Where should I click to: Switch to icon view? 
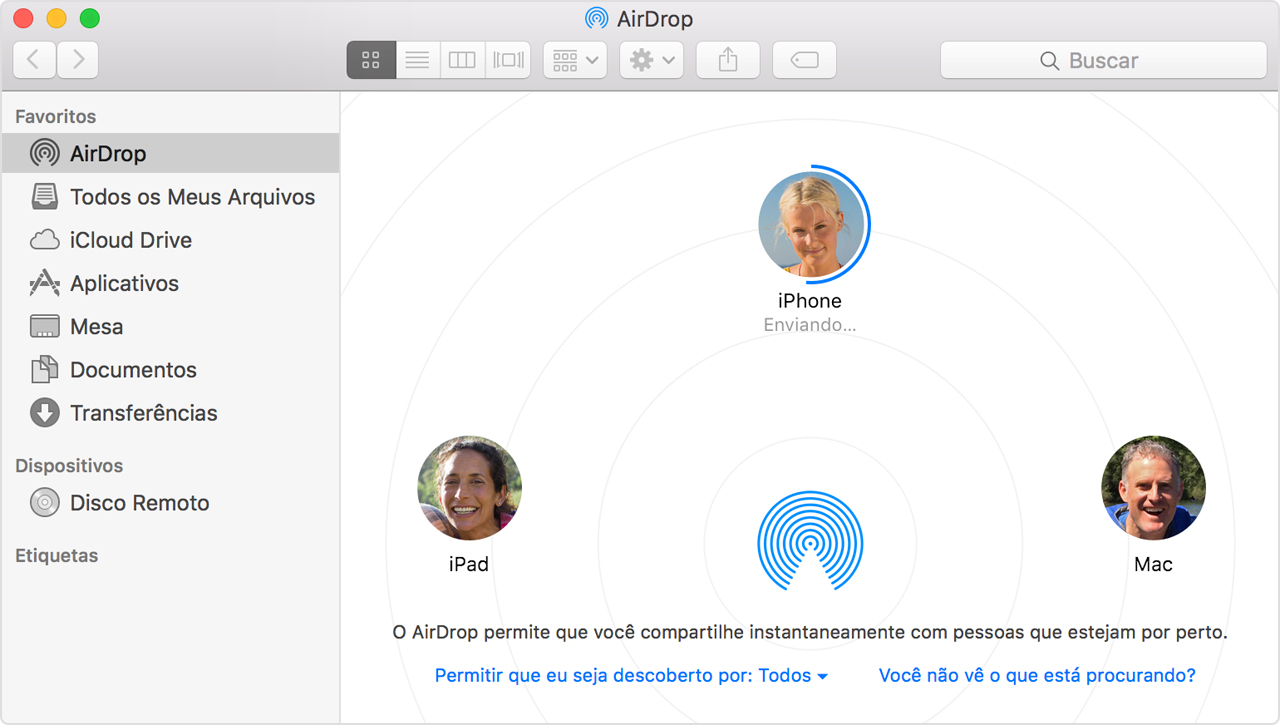[x=371, y=60]
